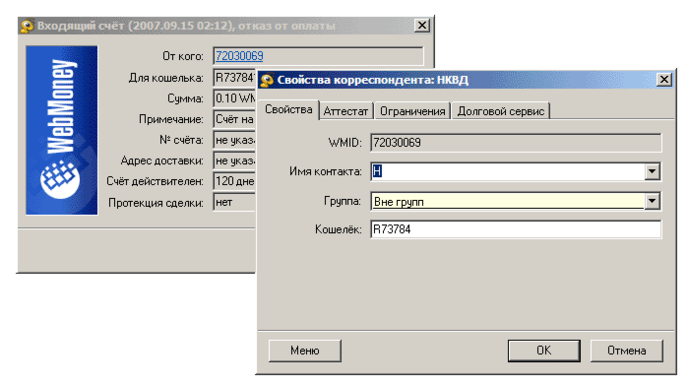Select the Свойства tab
This screenshot has width=688, height=385.
click(288, 109)
